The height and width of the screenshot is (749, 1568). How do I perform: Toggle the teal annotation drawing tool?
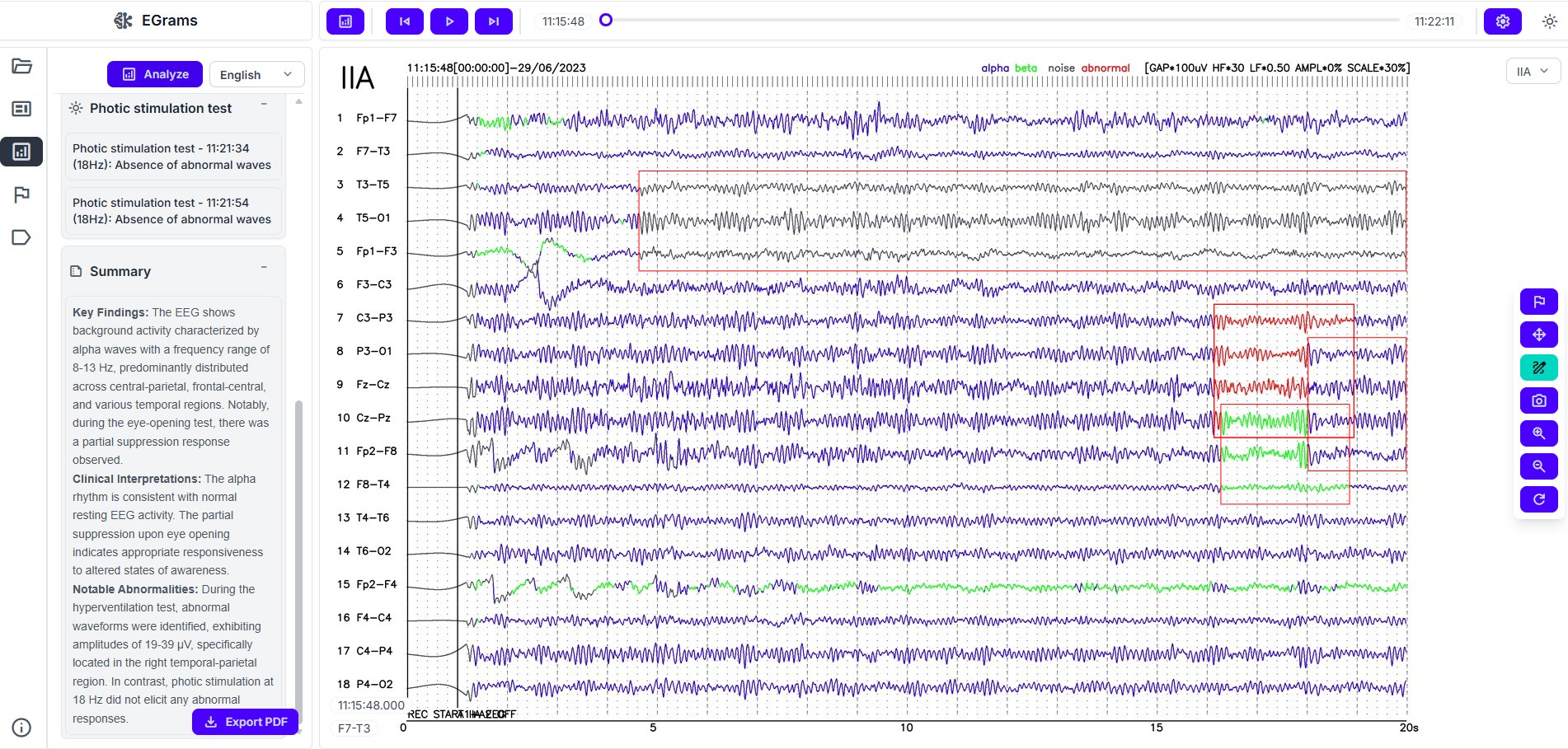coord(1538,367)
